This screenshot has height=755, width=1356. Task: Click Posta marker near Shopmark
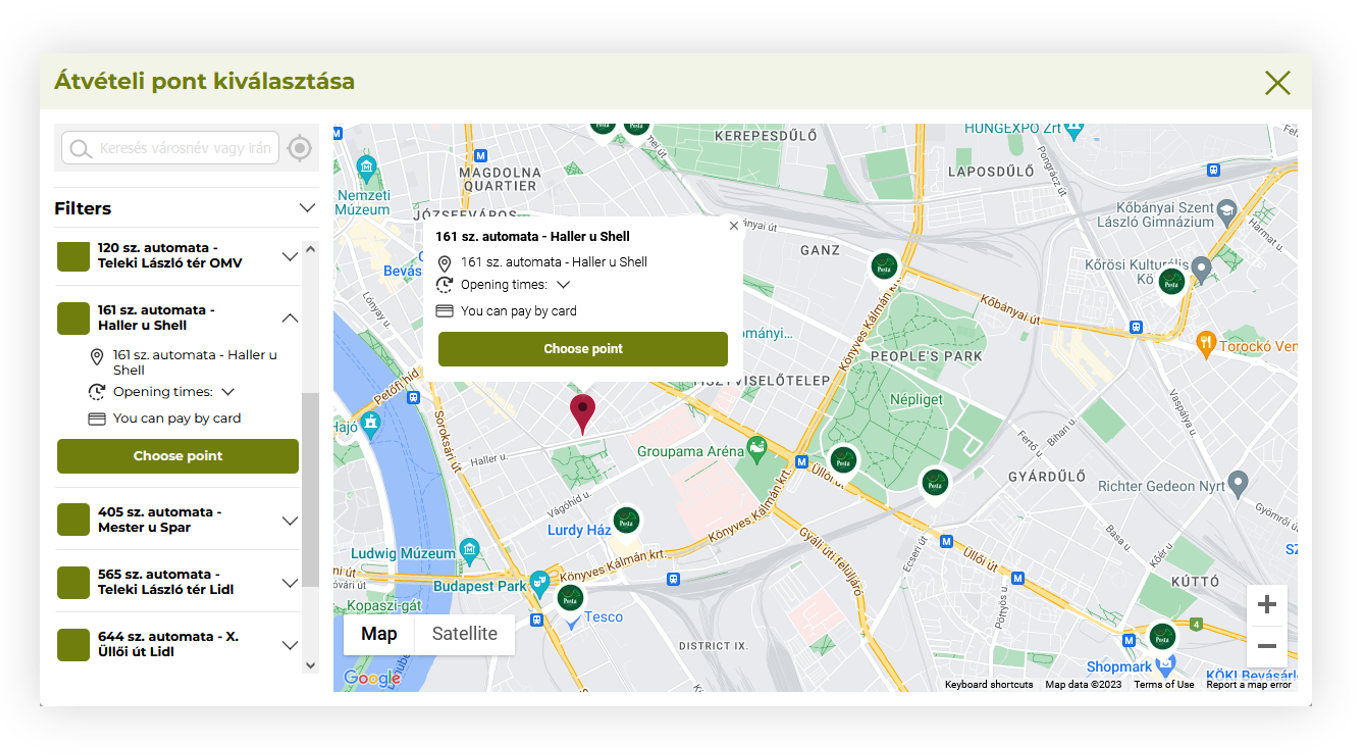(x=1161, y=636)
